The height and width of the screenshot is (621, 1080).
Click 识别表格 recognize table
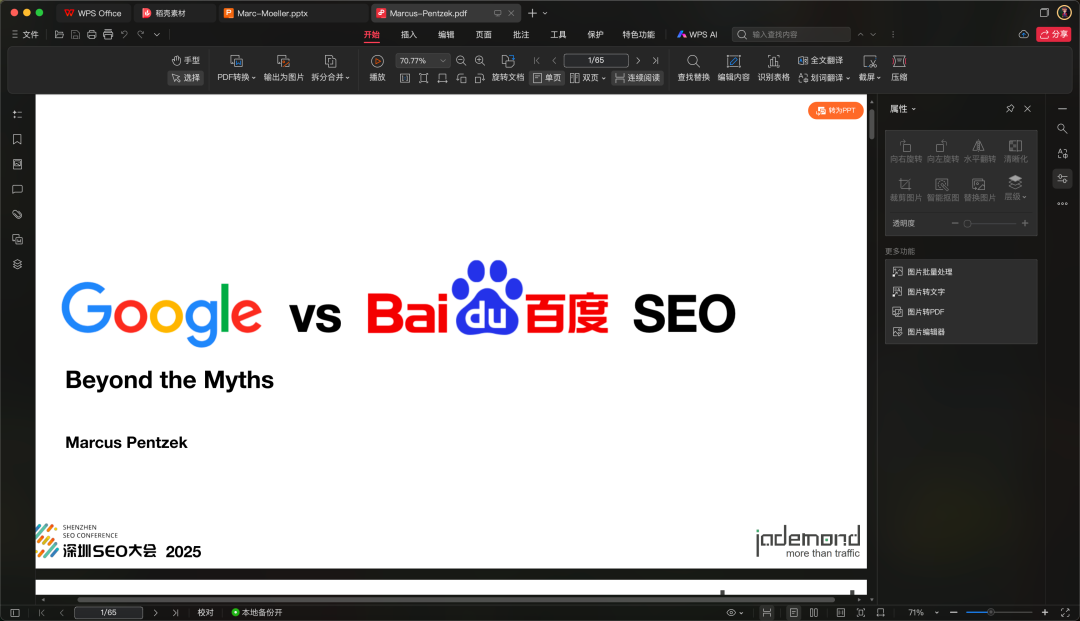(x=773, y=69)
